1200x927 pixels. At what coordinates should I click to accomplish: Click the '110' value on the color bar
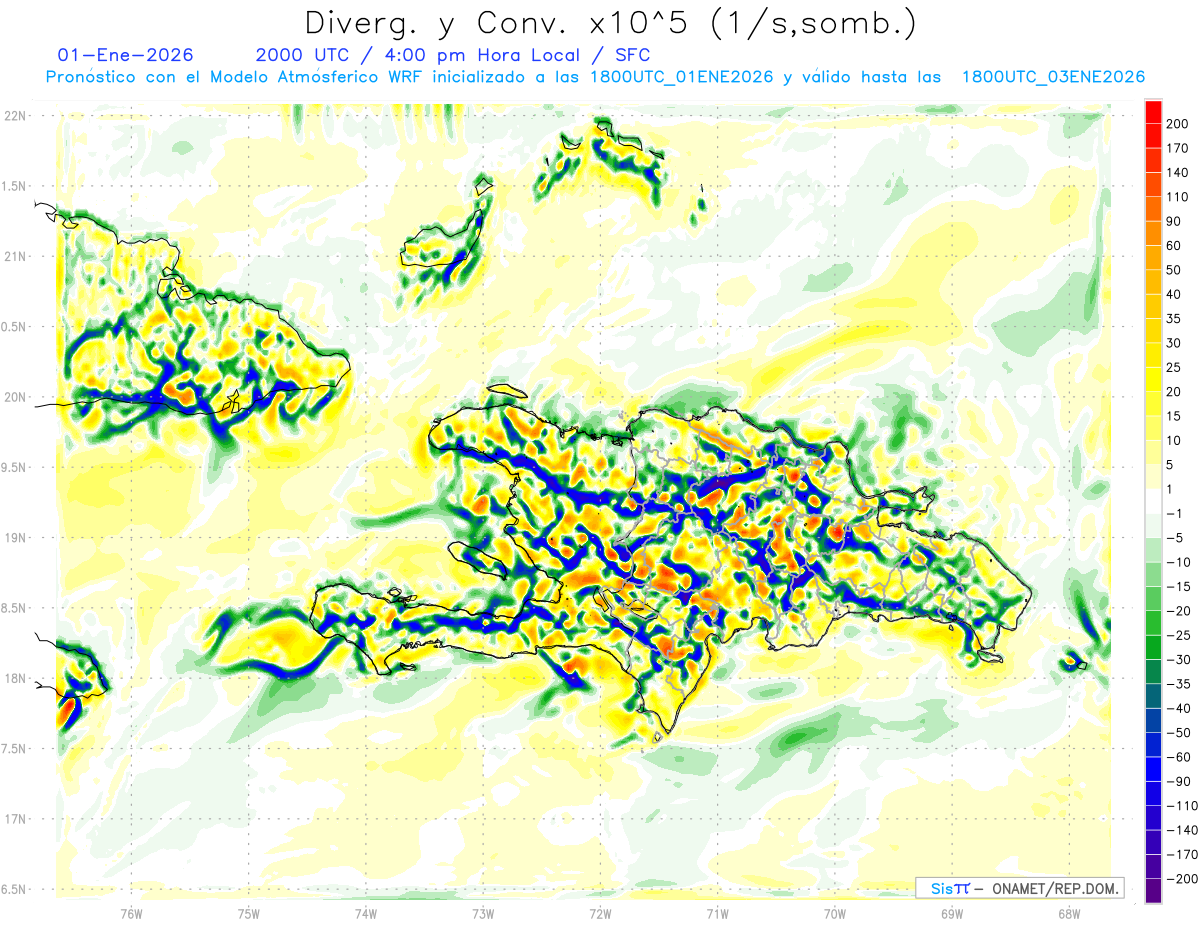pos(1179,197)
